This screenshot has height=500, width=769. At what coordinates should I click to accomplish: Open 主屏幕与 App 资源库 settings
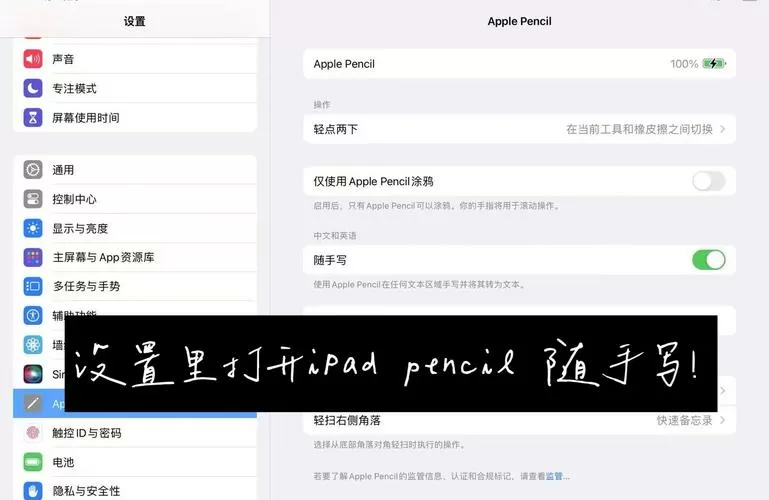(x=135, y=257)
